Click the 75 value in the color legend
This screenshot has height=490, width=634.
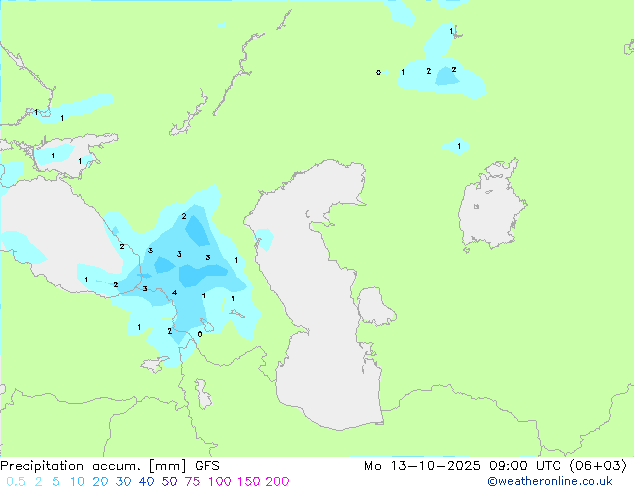click(192, 482)
